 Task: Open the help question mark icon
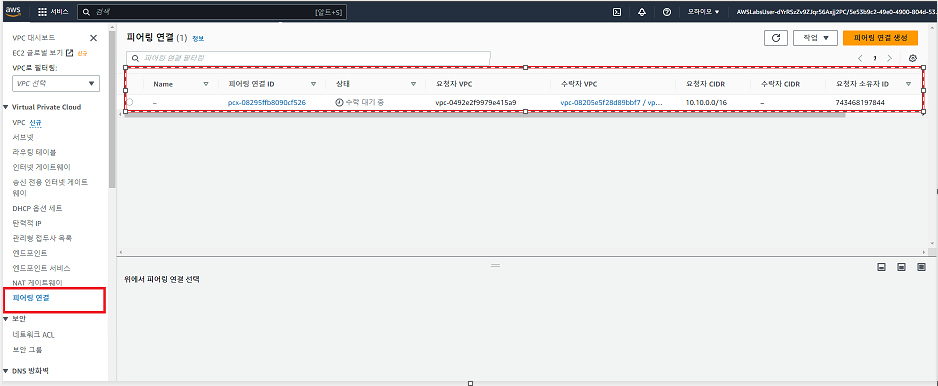(667, 12)
